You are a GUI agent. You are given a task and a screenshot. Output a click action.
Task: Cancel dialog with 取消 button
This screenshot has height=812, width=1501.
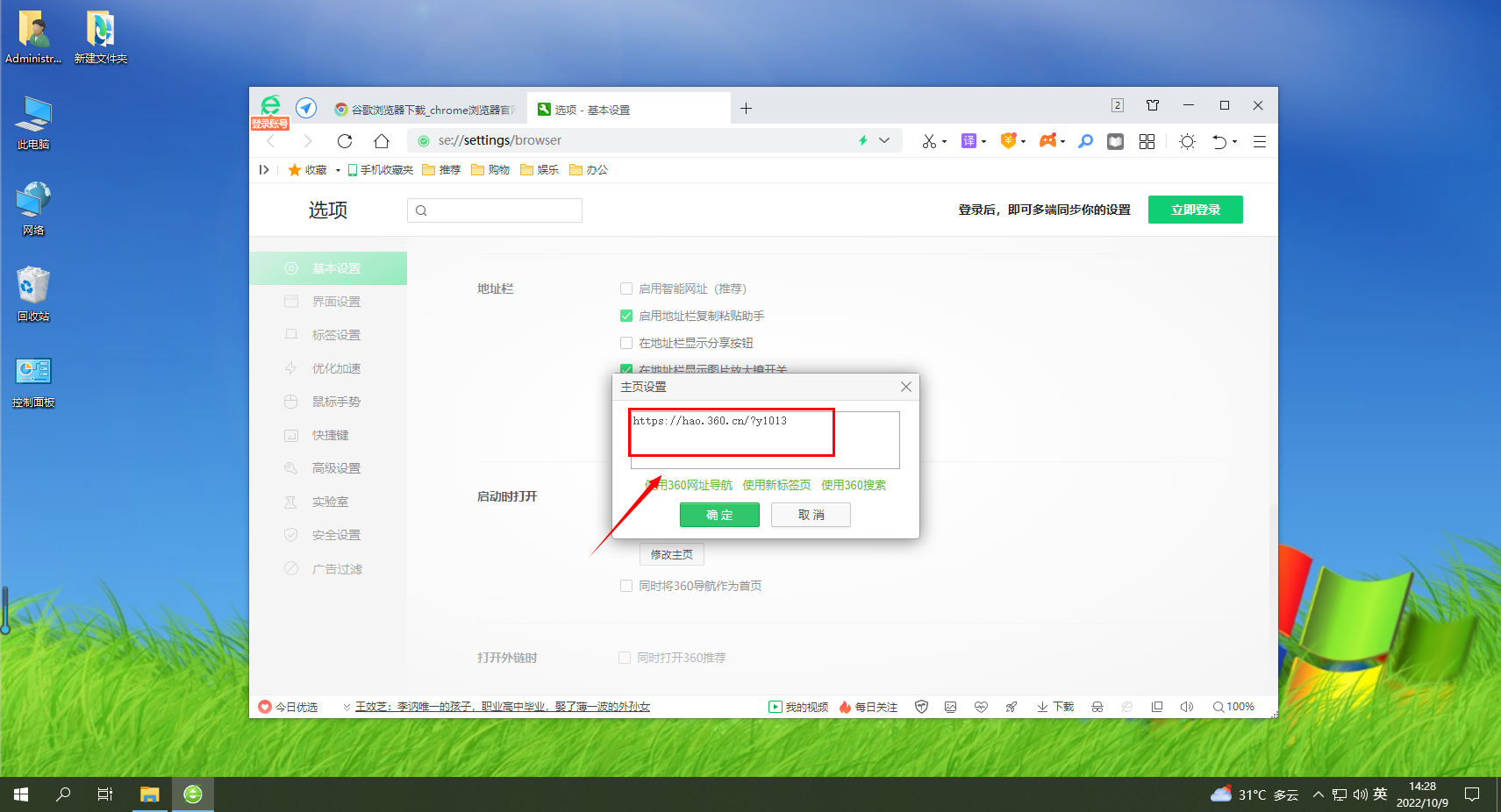(x=811, y=515)
